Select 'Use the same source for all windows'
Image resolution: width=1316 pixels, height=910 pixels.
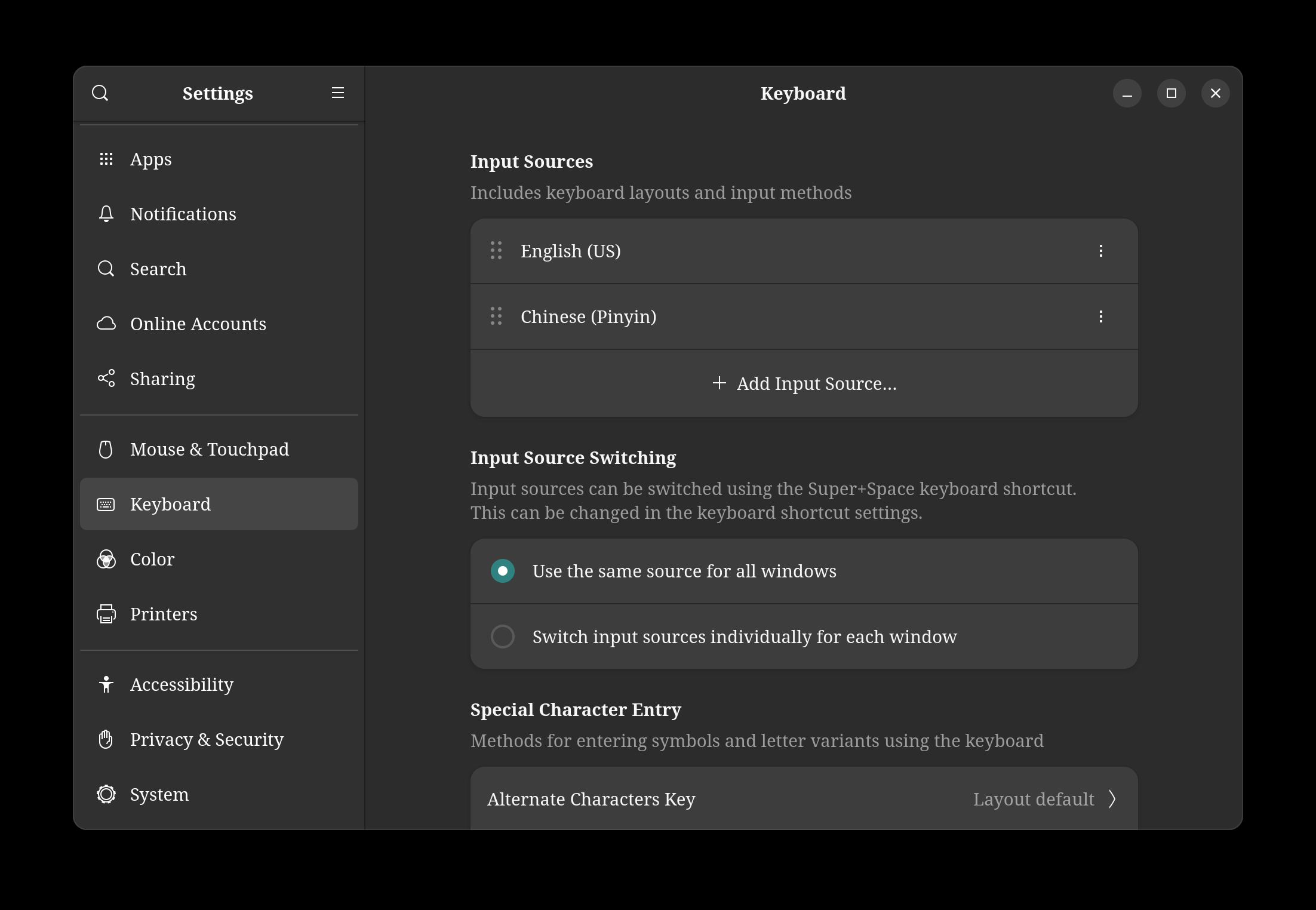[503, 571]
